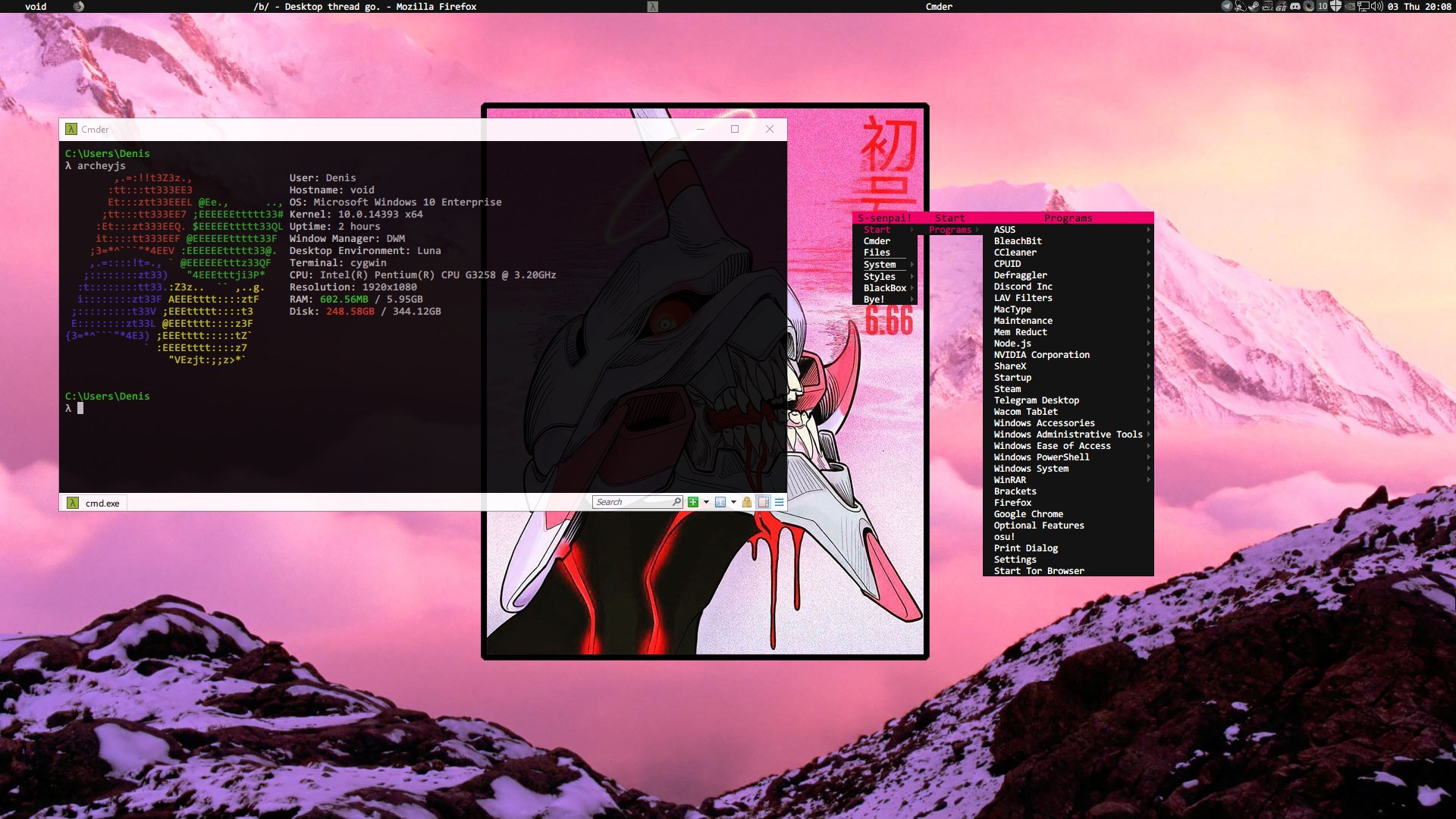Expand the CCleaner programs folder

pyautogui.click(x=1068, y=253)
